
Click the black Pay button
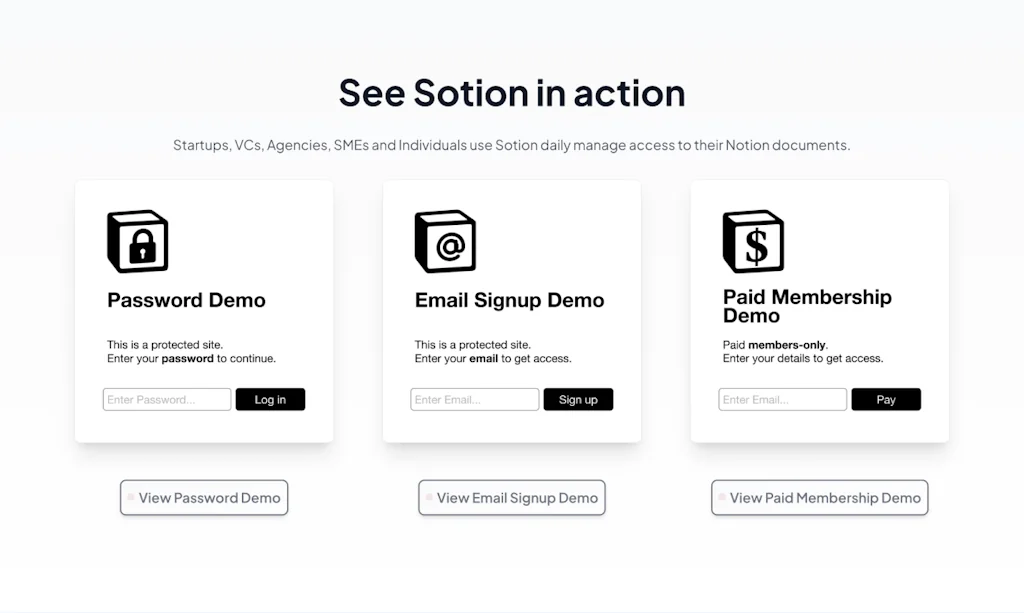(x=886, y=400)
